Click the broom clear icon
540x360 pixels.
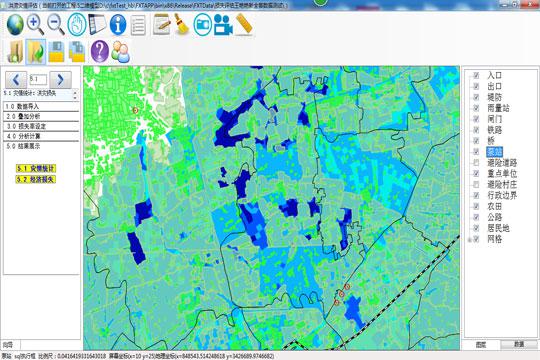coord(181,24)
